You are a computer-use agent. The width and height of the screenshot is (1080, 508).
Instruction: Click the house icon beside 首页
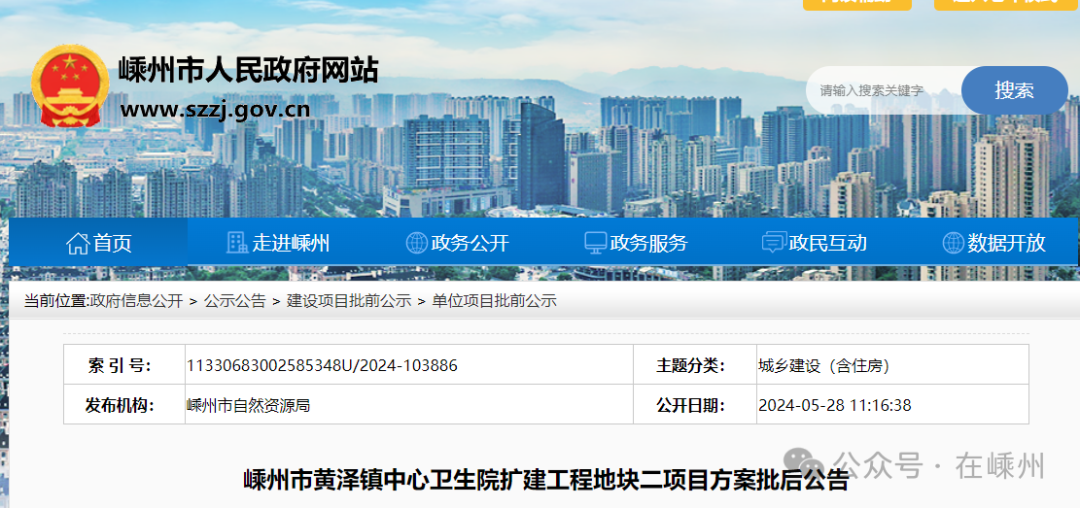[x=77, y=243]
